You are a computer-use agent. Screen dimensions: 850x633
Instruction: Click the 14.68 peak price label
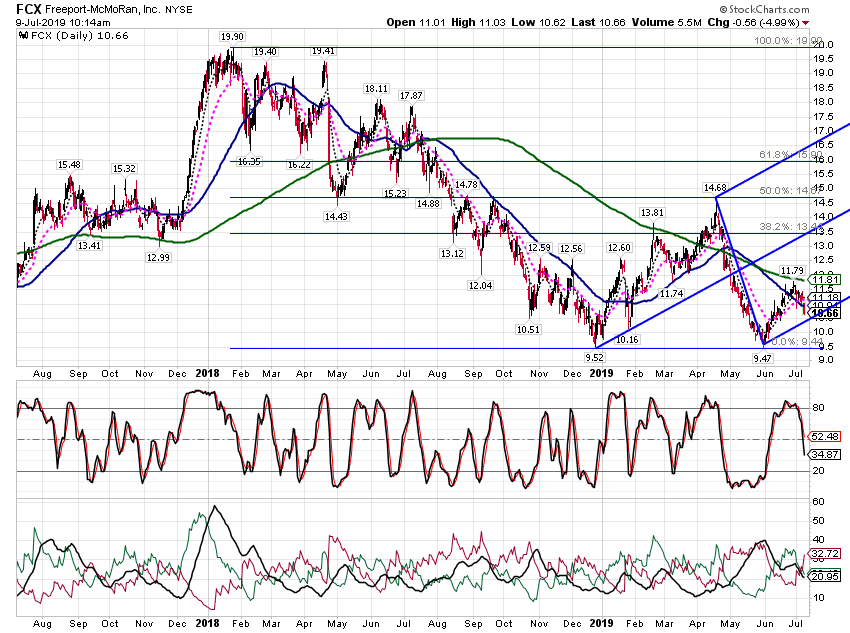tap(714, 188)
